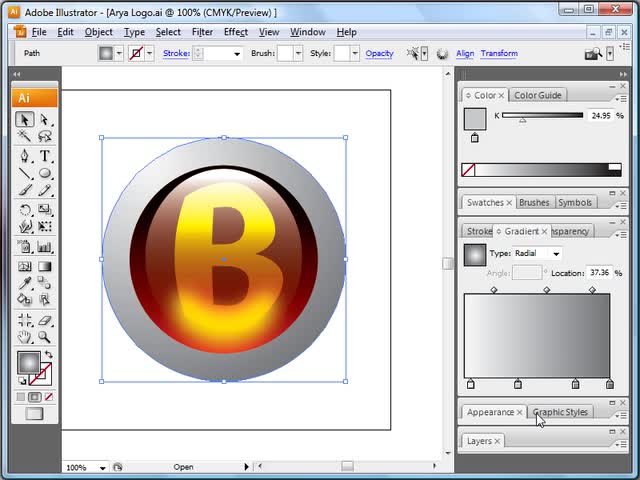The height and width of the screenshot is (480, 640).
Task: Select the Free Transform tool
Action: 44,227
